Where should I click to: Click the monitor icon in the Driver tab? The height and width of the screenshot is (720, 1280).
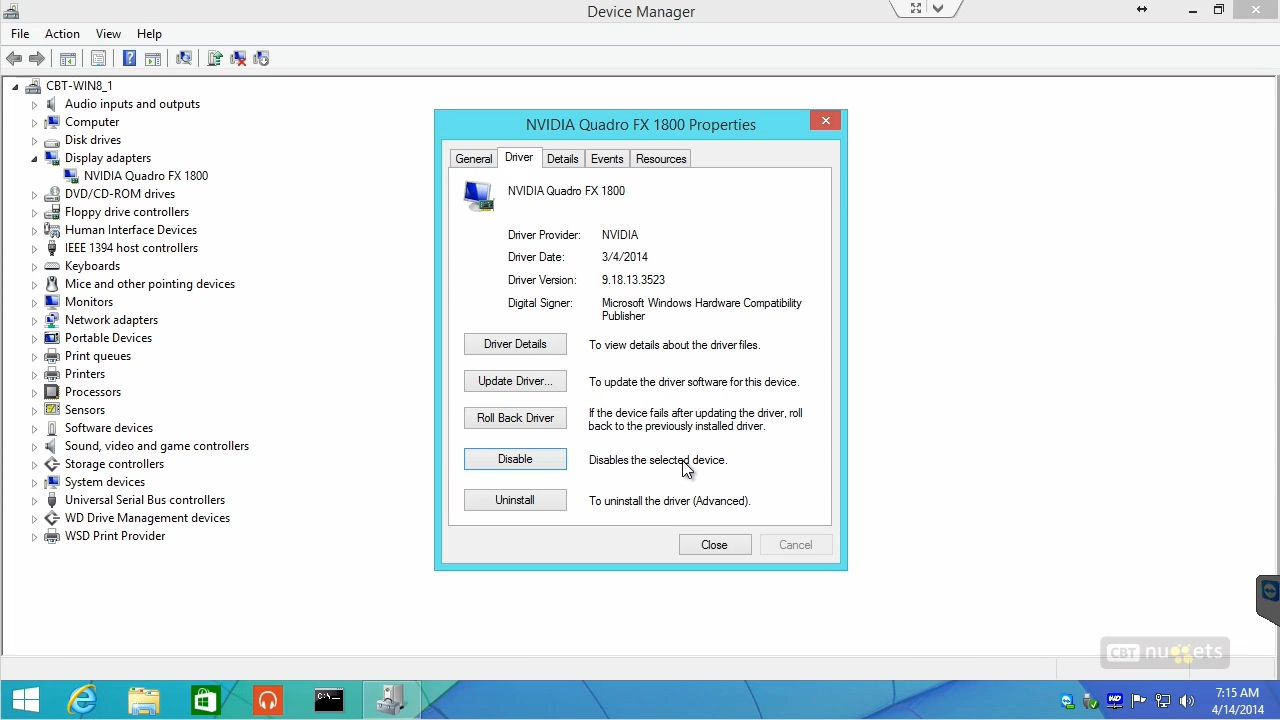click(478, 195)
